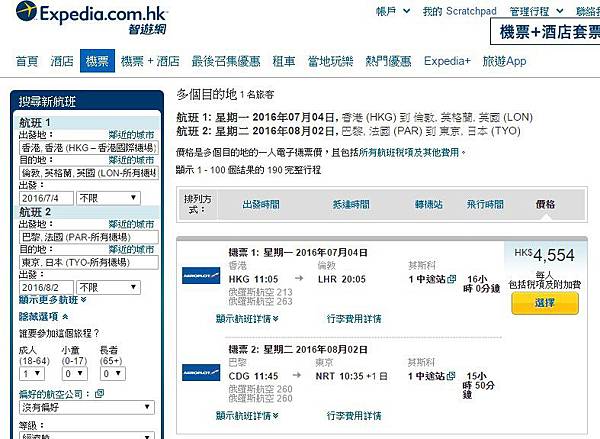The image size is (600, 439).
Task: Sort results by 出發時間
Action: point(261,204)
